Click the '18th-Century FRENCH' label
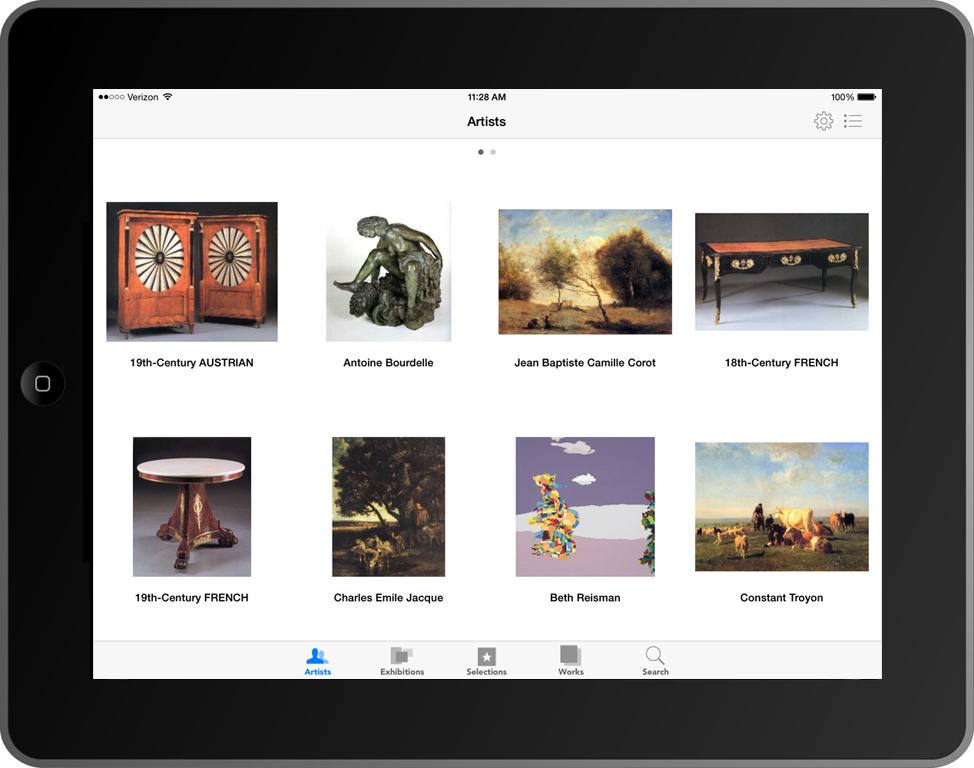The width and height of the screenshot is (974, 768). (x=781, y=363)
